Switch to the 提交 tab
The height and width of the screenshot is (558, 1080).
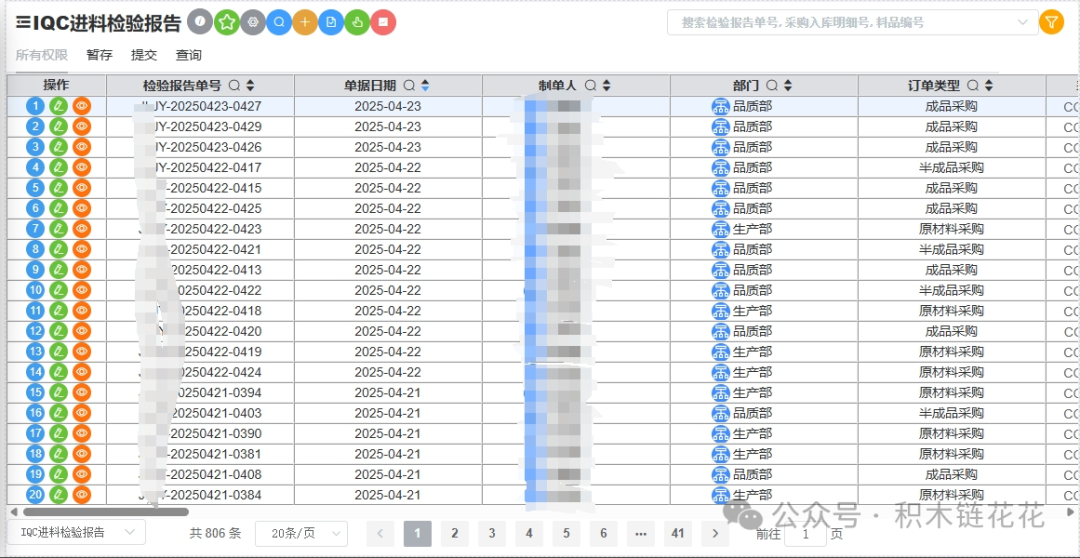pos(144,55)
